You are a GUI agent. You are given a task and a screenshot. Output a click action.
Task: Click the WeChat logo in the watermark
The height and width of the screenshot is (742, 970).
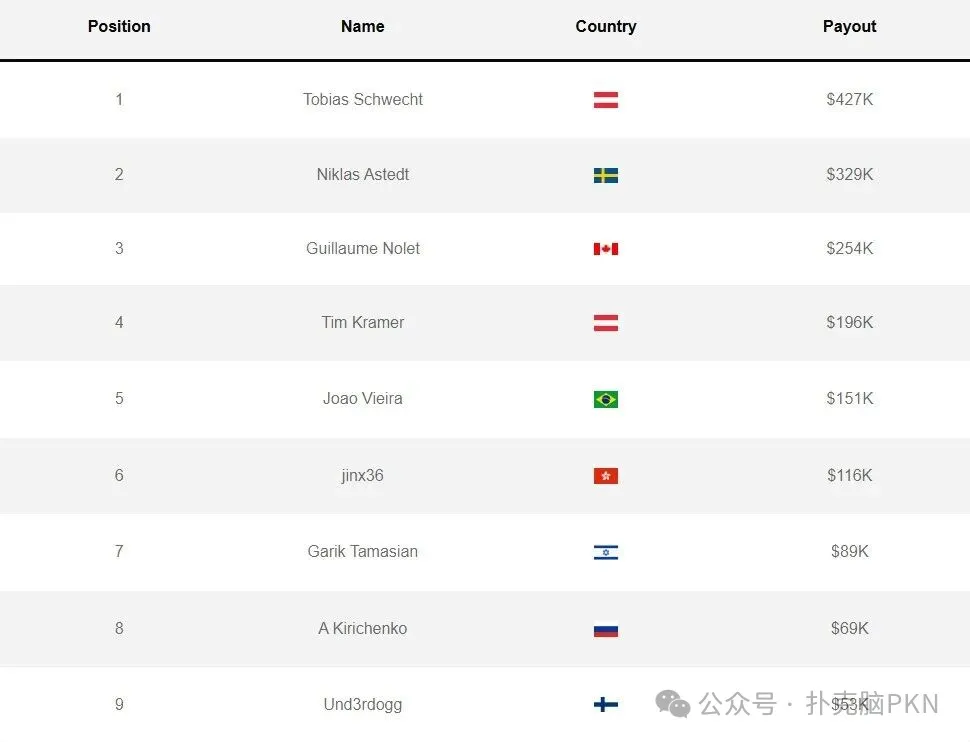[x=672, y=704]
